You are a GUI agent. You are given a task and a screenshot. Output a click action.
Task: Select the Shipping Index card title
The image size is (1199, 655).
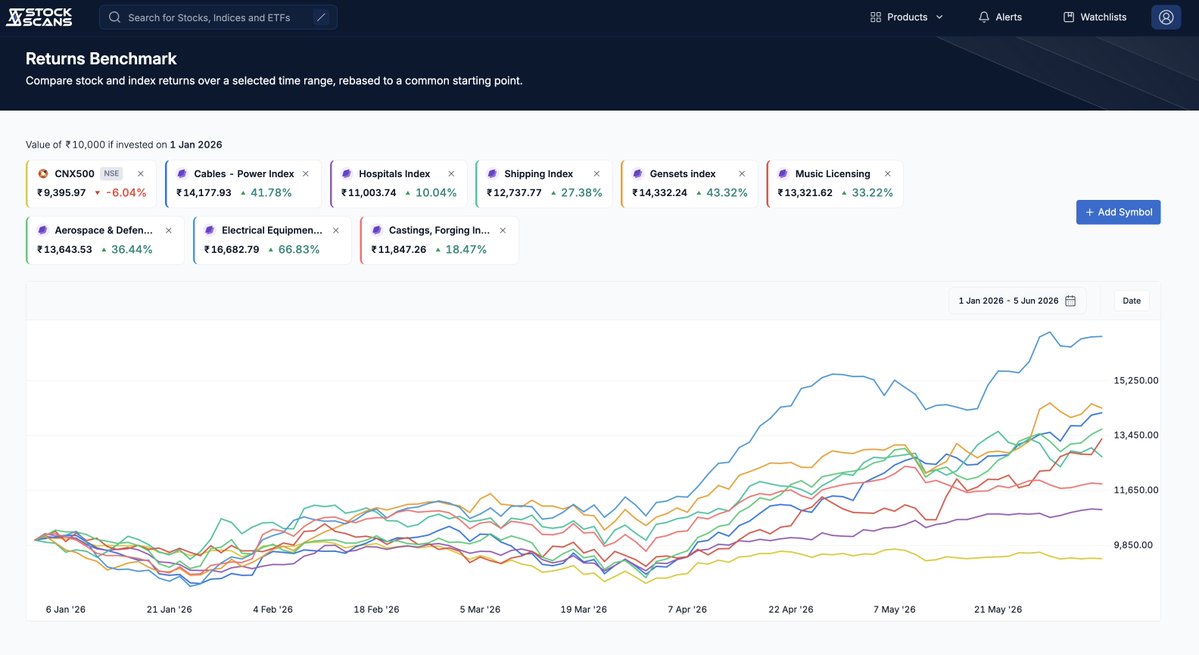(538, 173)
